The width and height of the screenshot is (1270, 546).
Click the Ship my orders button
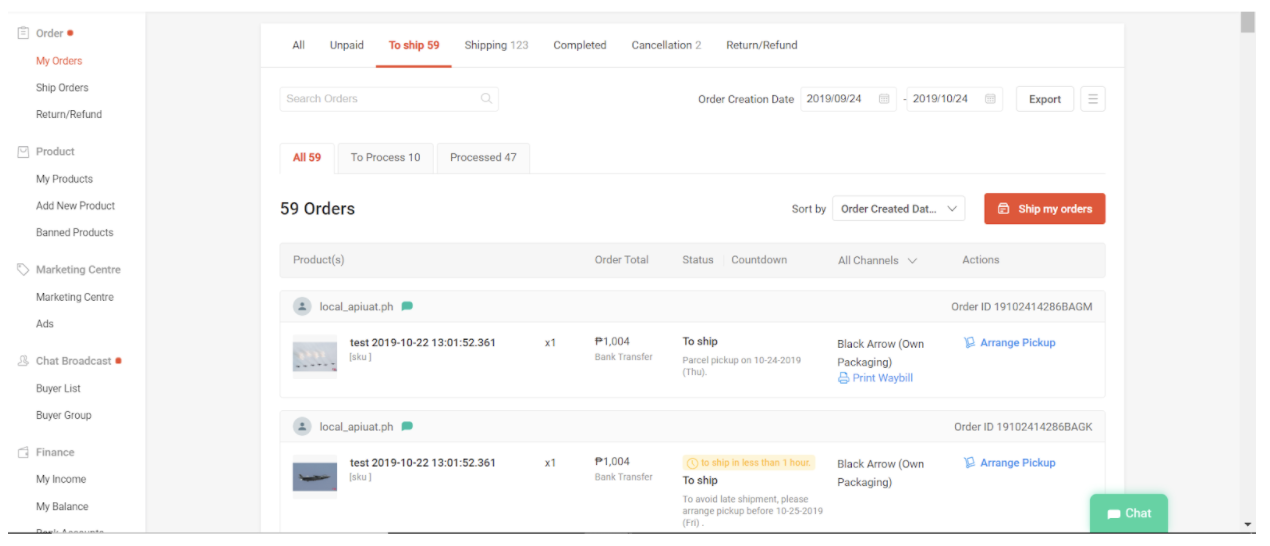[1044, 209]
